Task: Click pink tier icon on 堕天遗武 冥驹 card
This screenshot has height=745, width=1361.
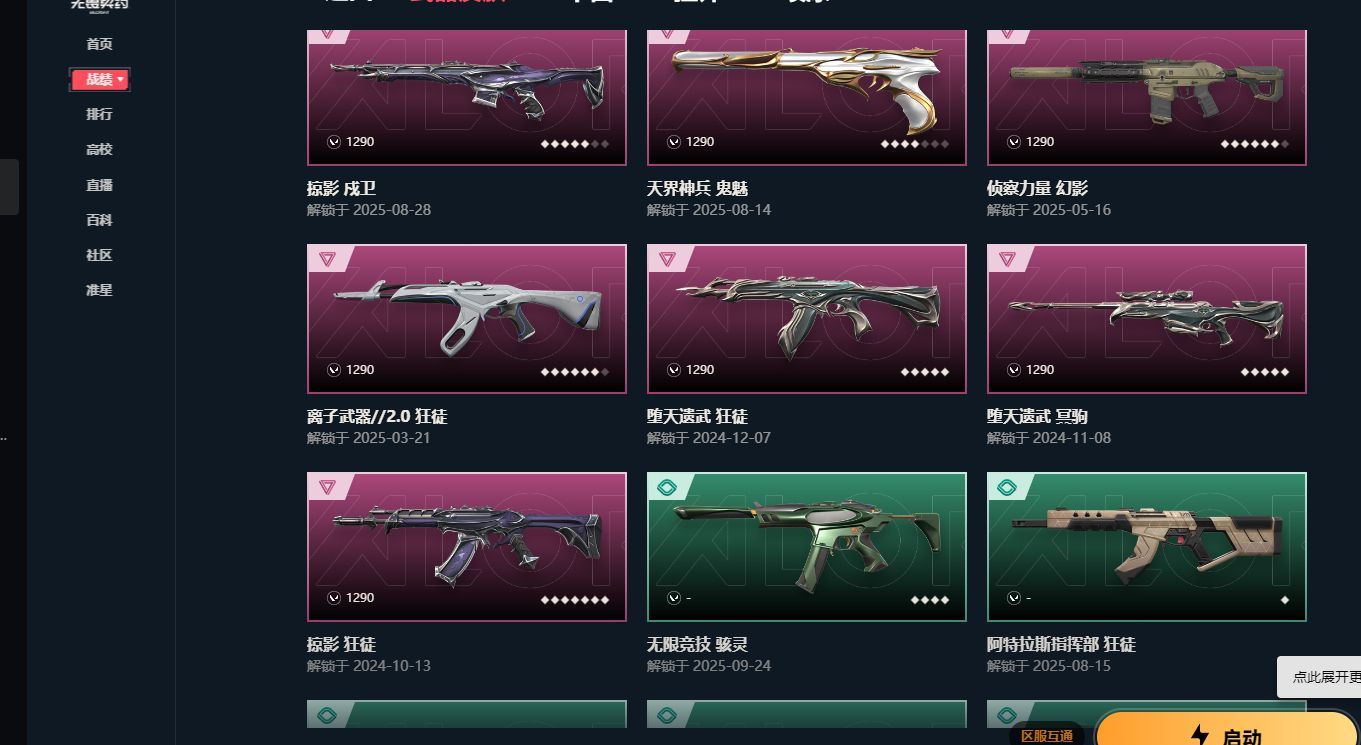Action: pos(1007,259)
